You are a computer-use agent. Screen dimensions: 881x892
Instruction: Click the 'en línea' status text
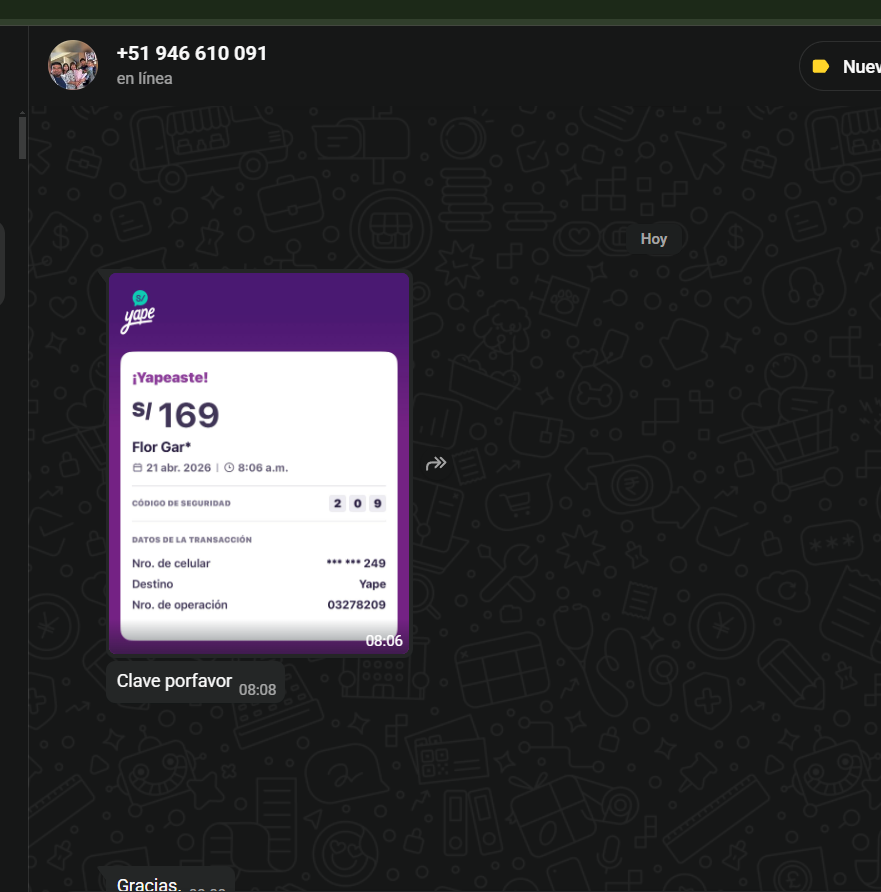(144, 79)
